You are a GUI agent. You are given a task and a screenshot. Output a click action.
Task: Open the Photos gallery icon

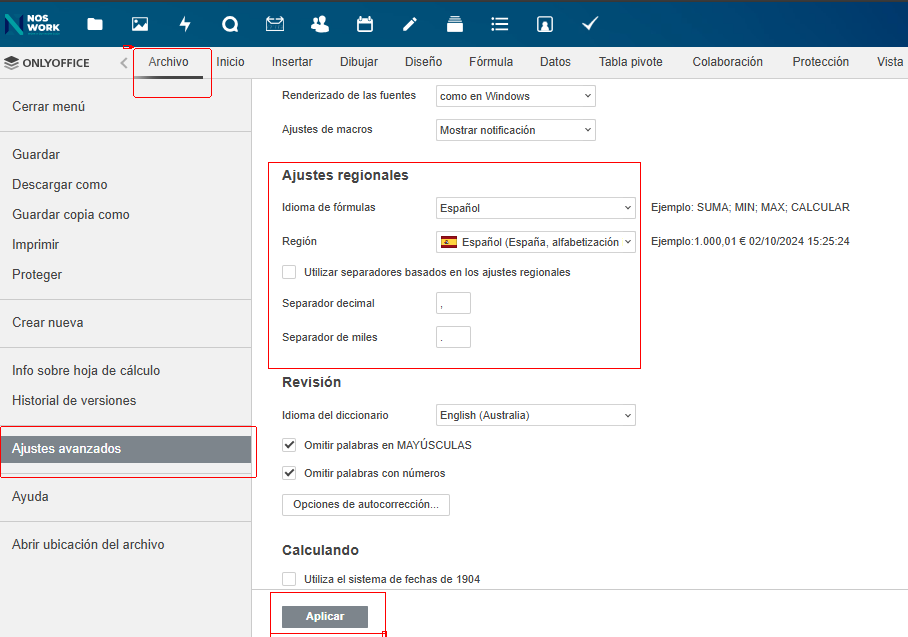click(140, 24)
